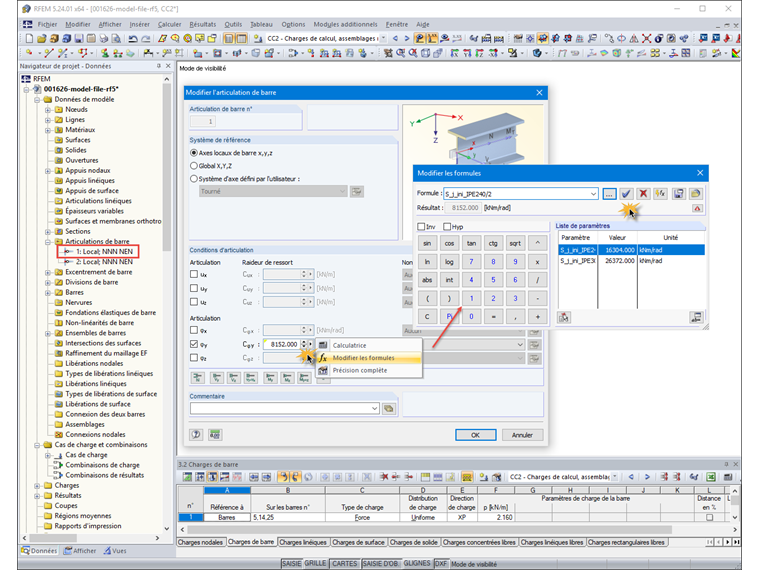Open the Formule combo box dropdown
Viewport: 760px width, 570px height.
click(593, 194)
